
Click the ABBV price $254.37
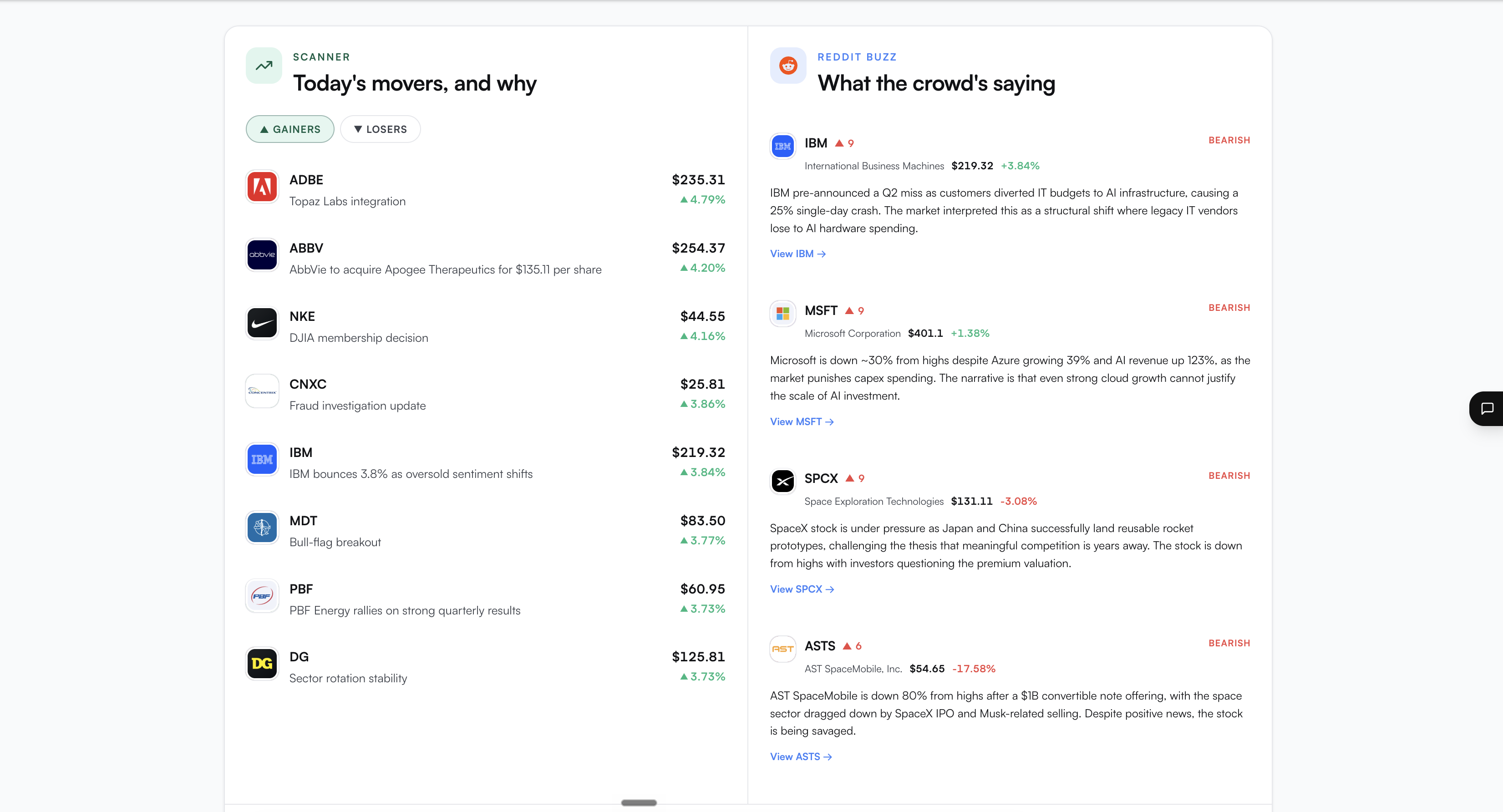point(698,248)
